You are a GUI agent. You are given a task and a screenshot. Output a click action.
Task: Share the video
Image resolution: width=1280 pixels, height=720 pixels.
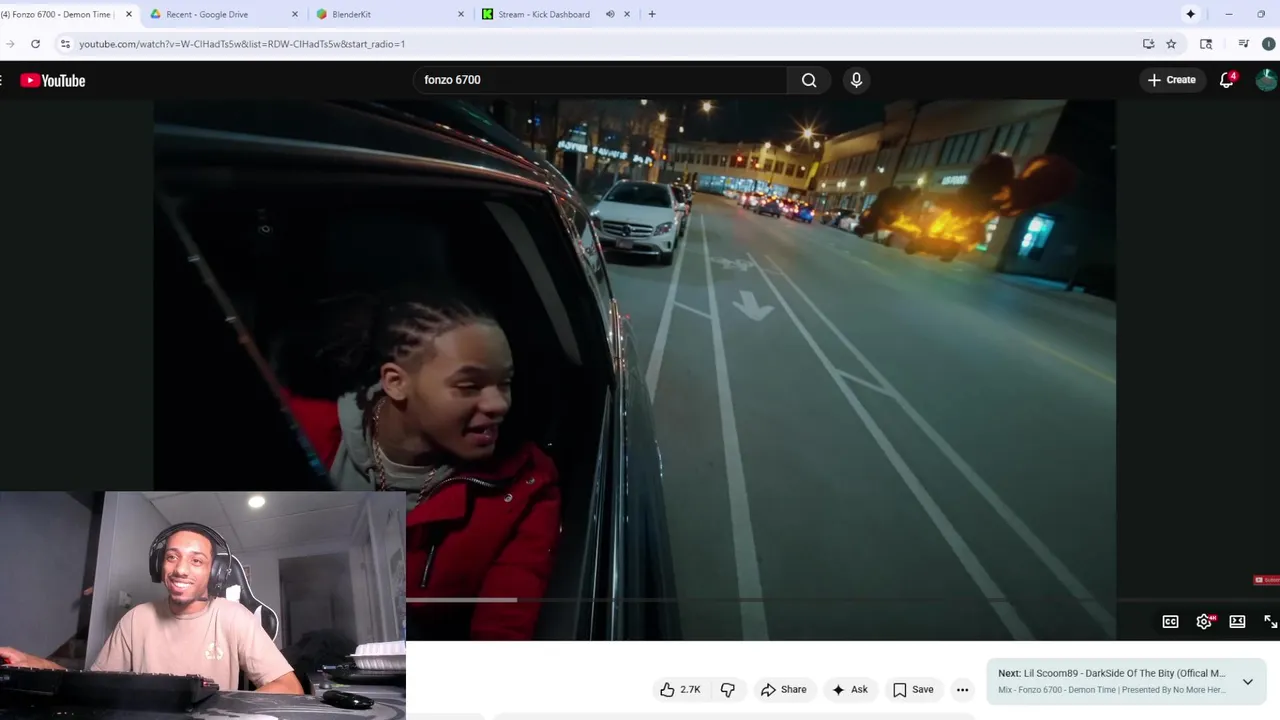click(x=783, y=689)
